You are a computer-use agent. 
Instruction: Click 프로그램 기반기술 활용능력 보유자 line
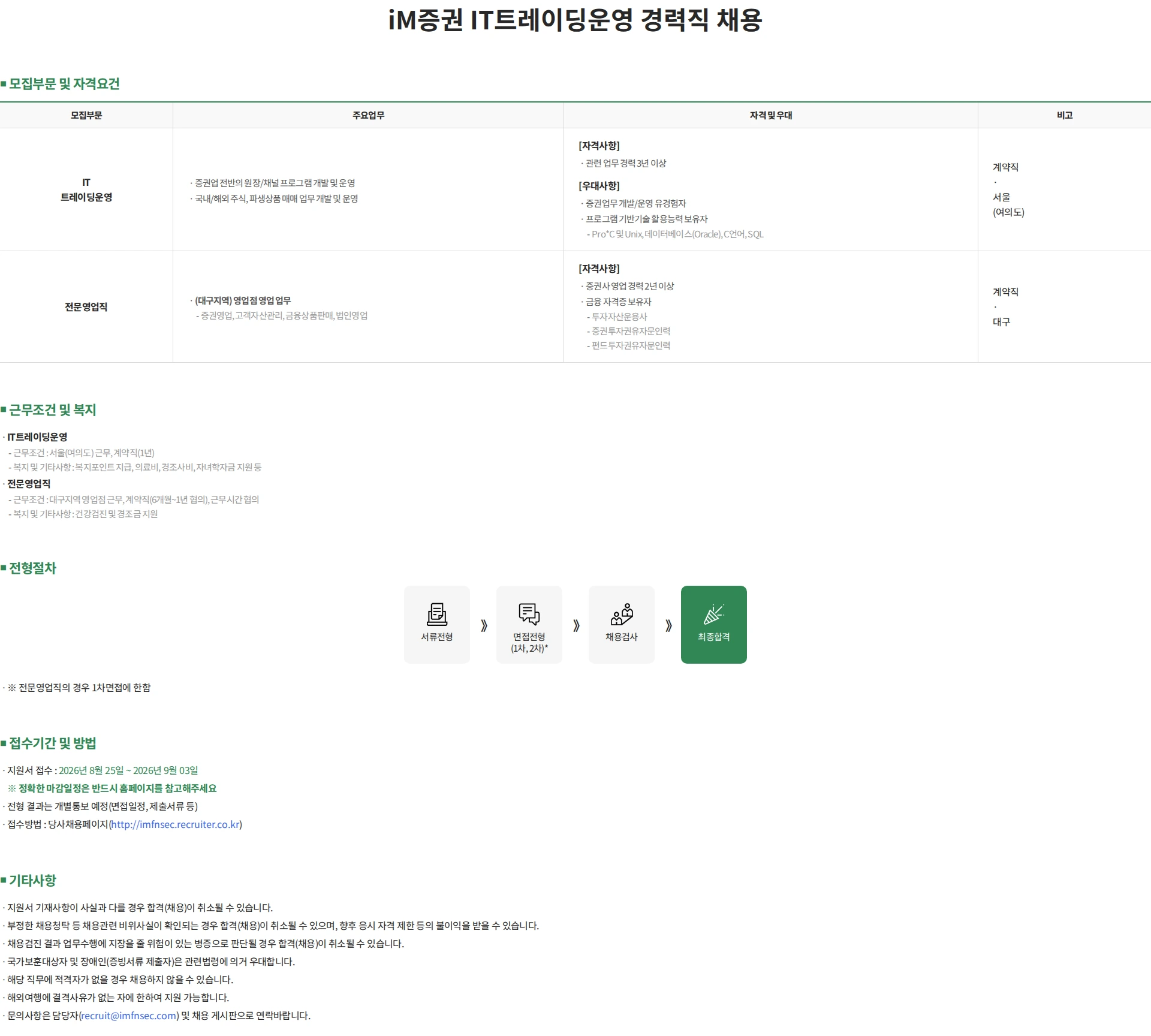click(646, 219)
